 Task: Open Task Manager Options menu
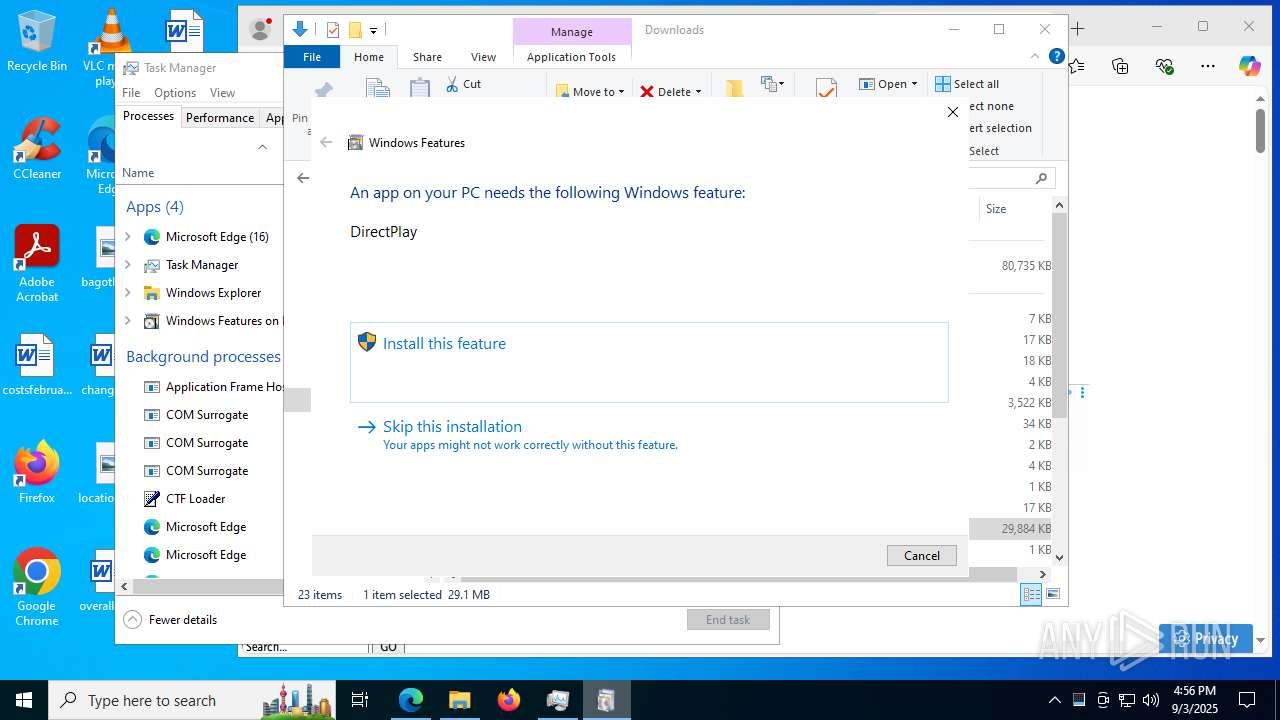point(175,92)
